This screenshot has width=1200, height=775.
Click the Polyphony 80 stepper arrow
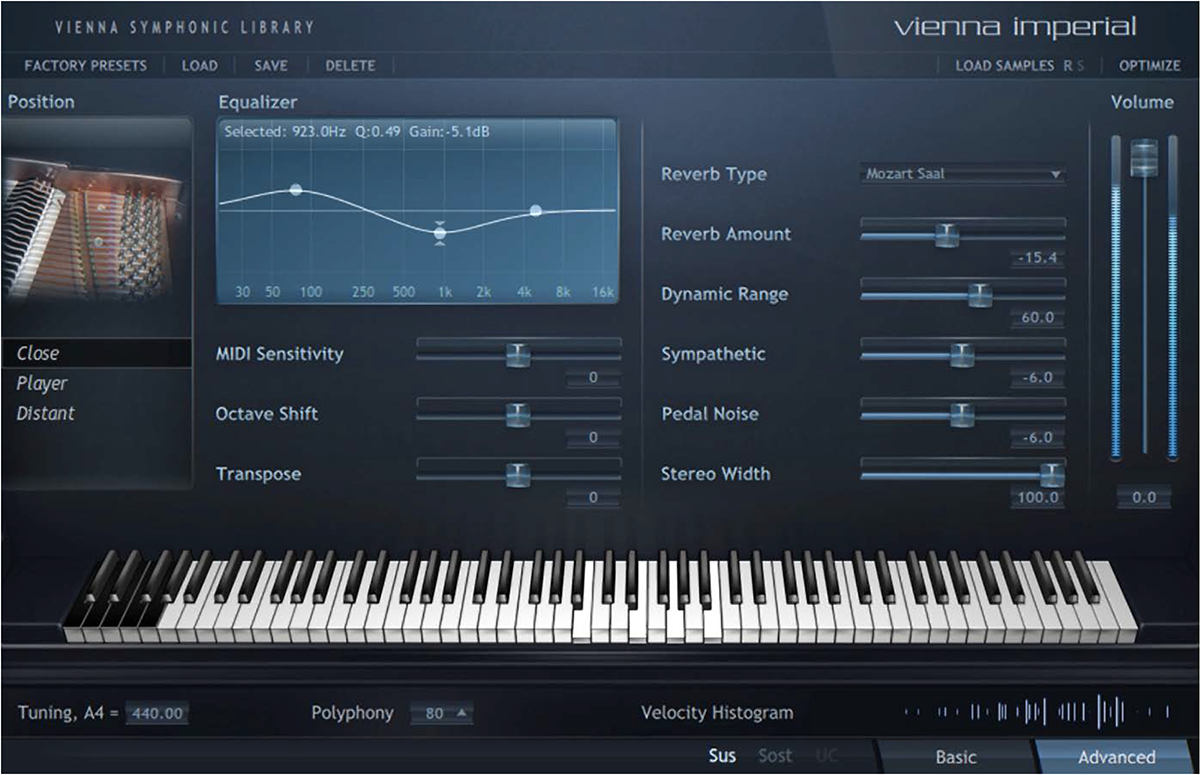coord(461,713)
